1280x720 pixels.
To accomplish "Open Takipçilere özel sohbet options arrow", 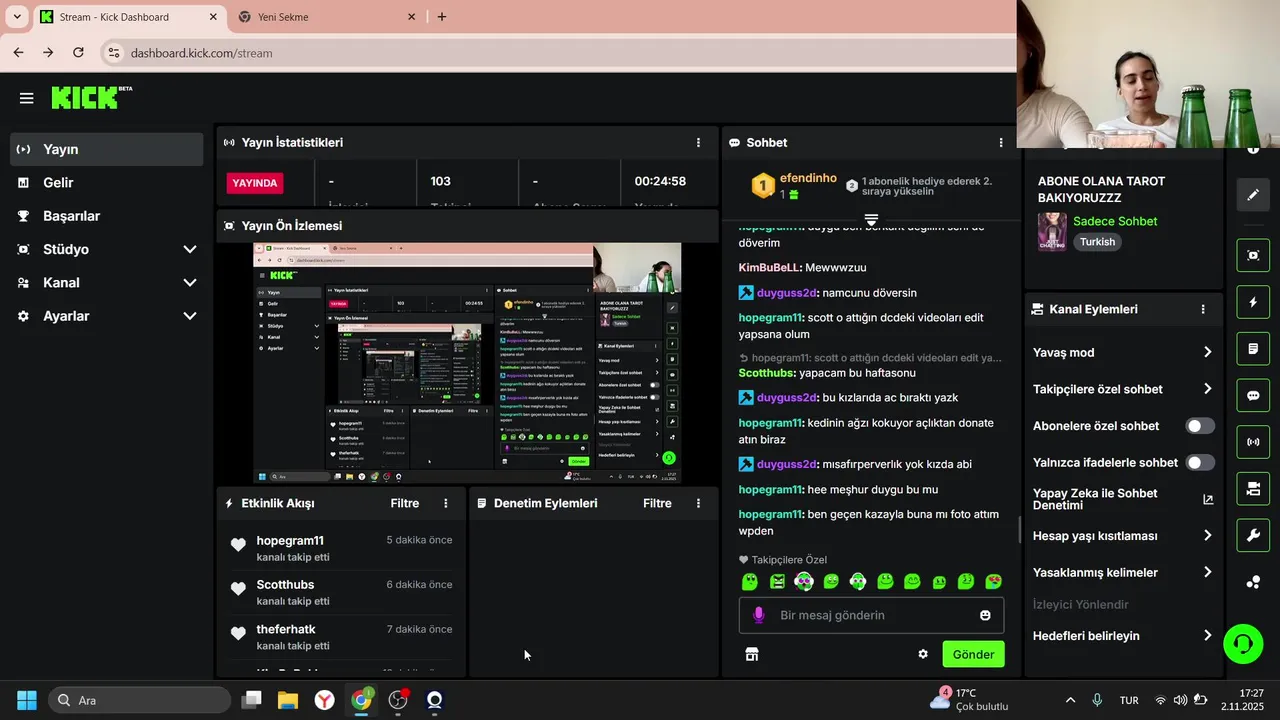I will (x=1208, y=389).
